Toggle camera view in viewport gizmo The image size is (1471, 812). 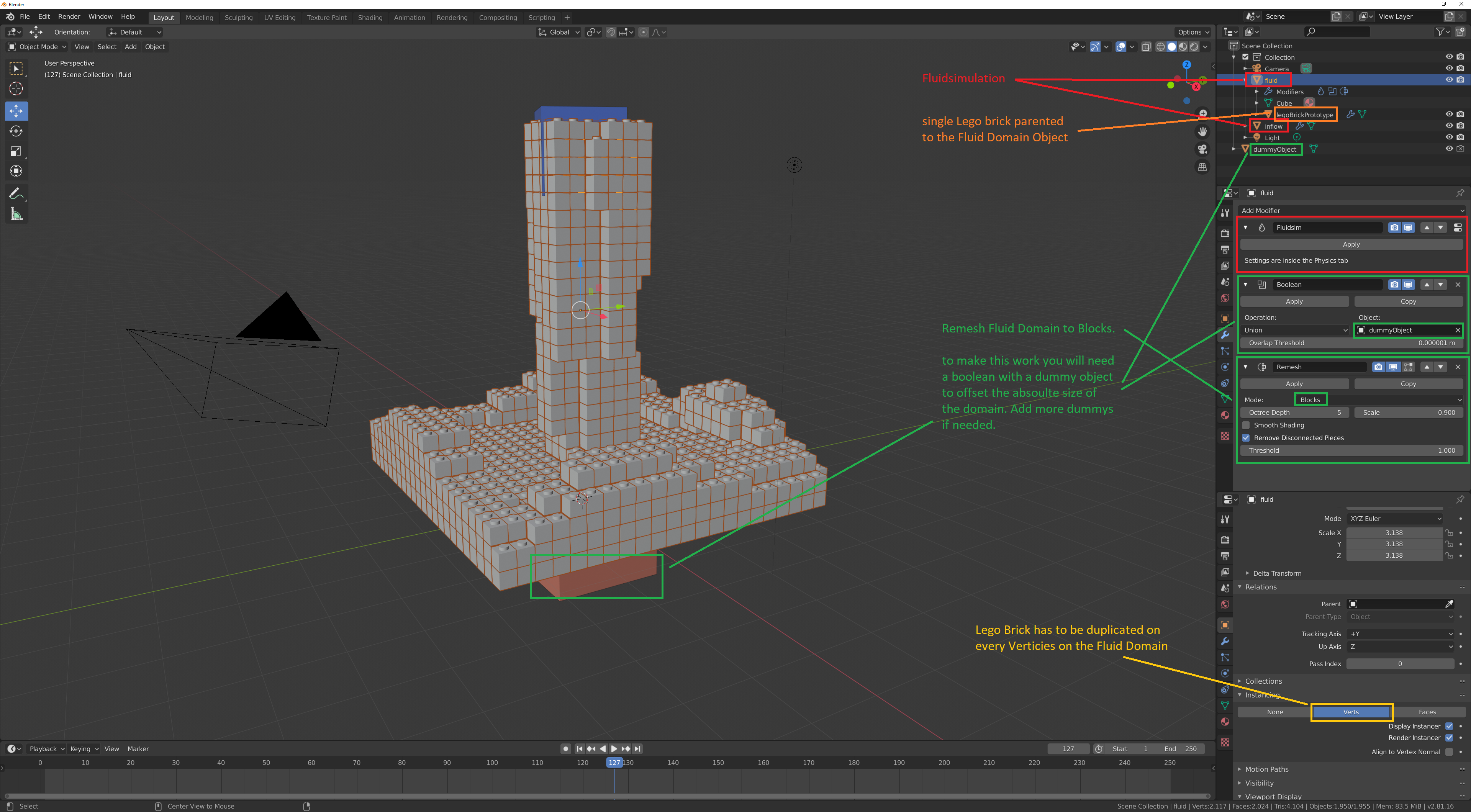tap(1202, 149)
